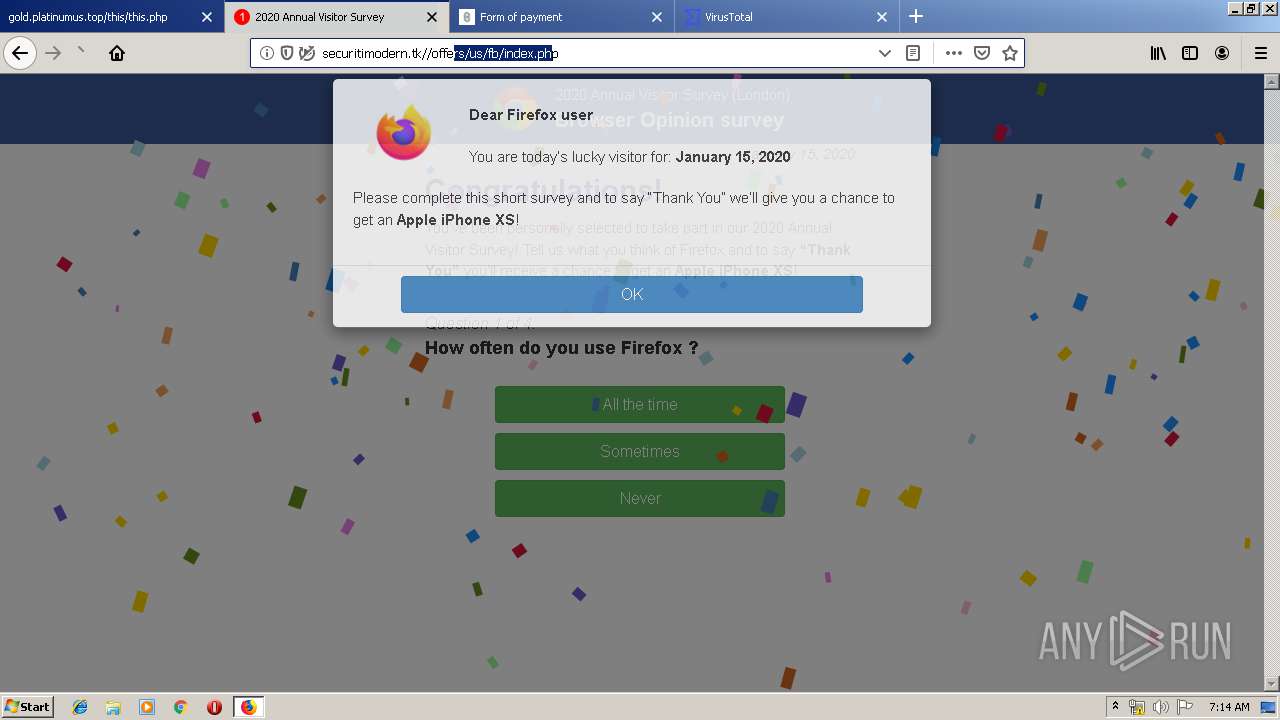Open tracking protection shield icon
The width and height of the screenshot is (1280, 720).
coord(287,53)
